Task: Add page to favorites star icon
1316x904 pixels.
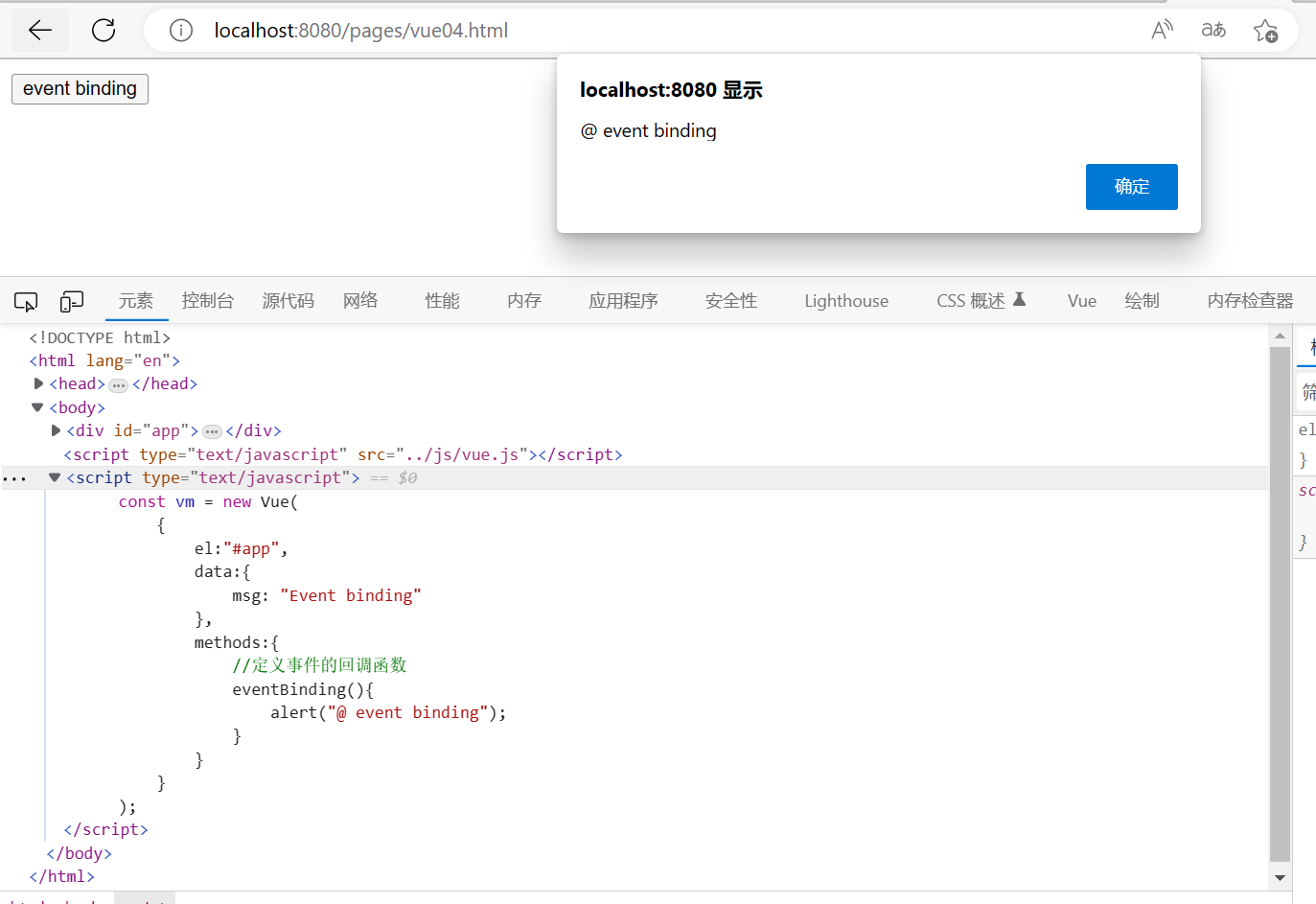Action: click(1265, 31)
